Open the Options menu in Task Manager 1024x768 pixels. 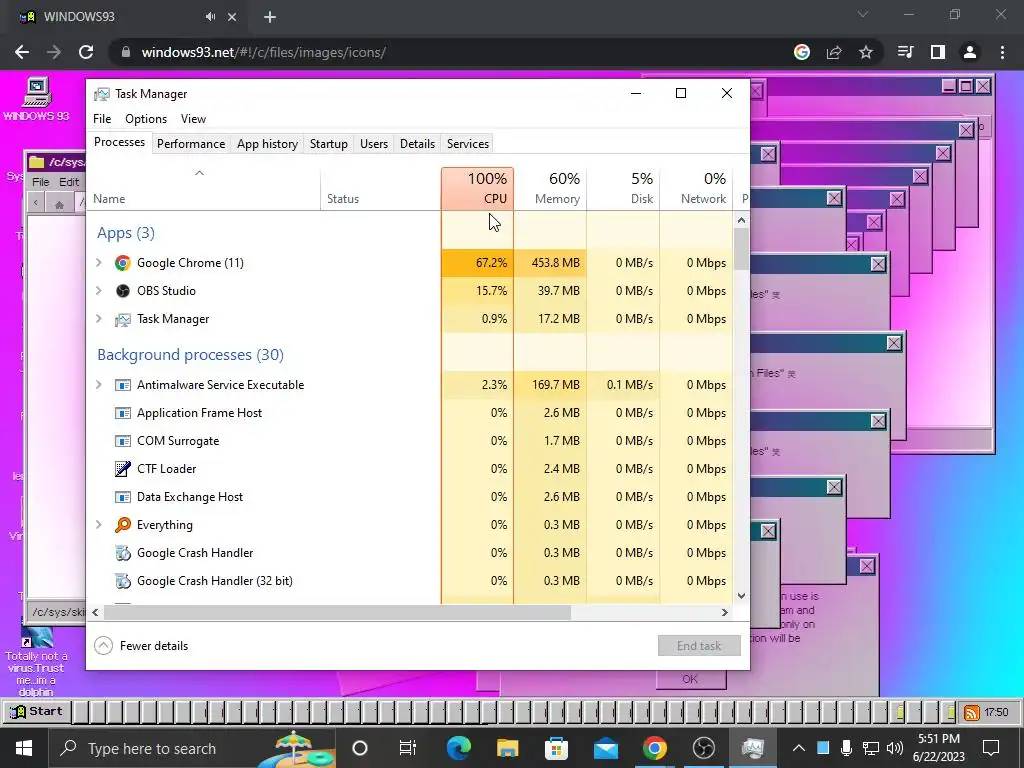point(146,119)
